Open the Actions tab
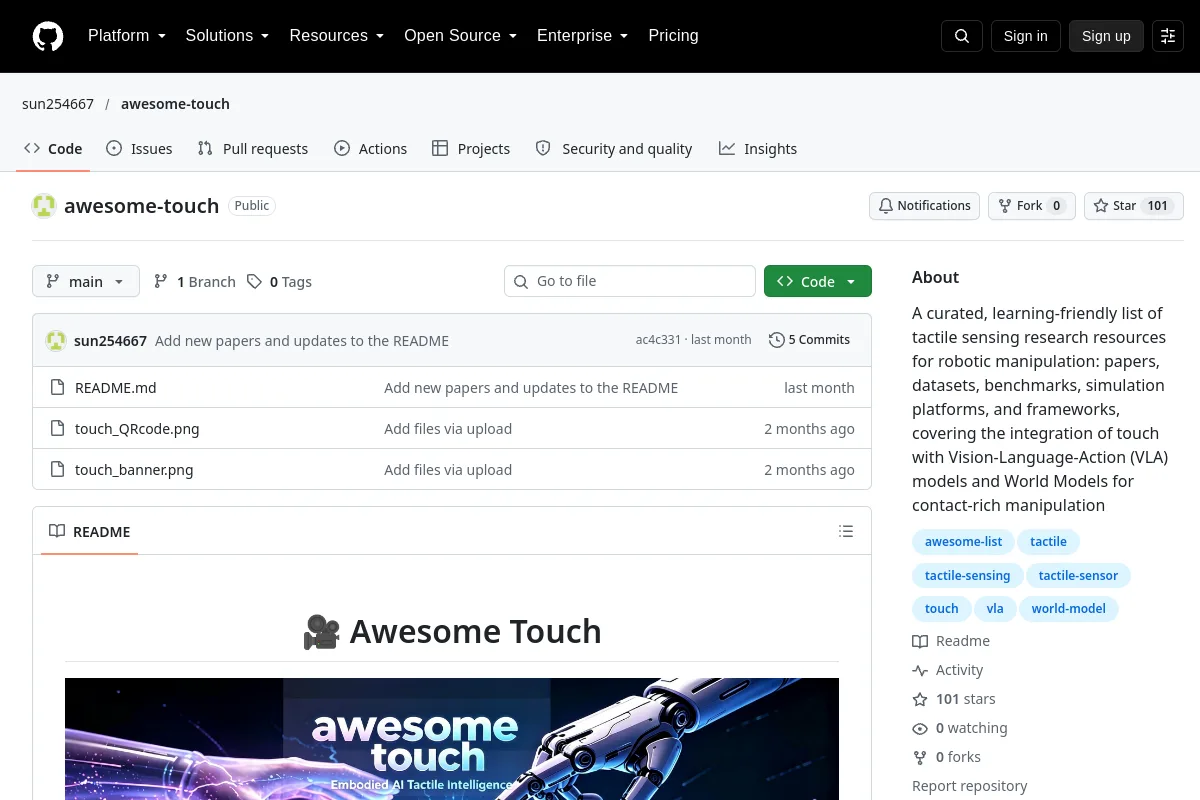Image resolution: width=1200 pixels, height=800 pixels. click(371, 149)
